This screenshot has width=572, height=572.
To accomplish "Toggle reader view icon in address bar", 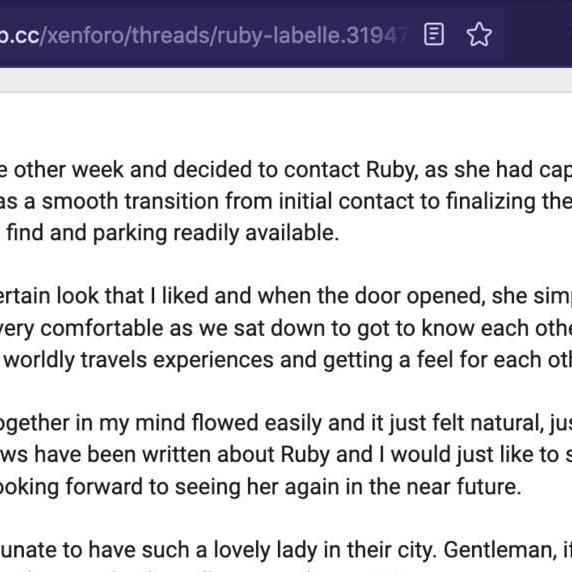I will click(x=434, y=35).
